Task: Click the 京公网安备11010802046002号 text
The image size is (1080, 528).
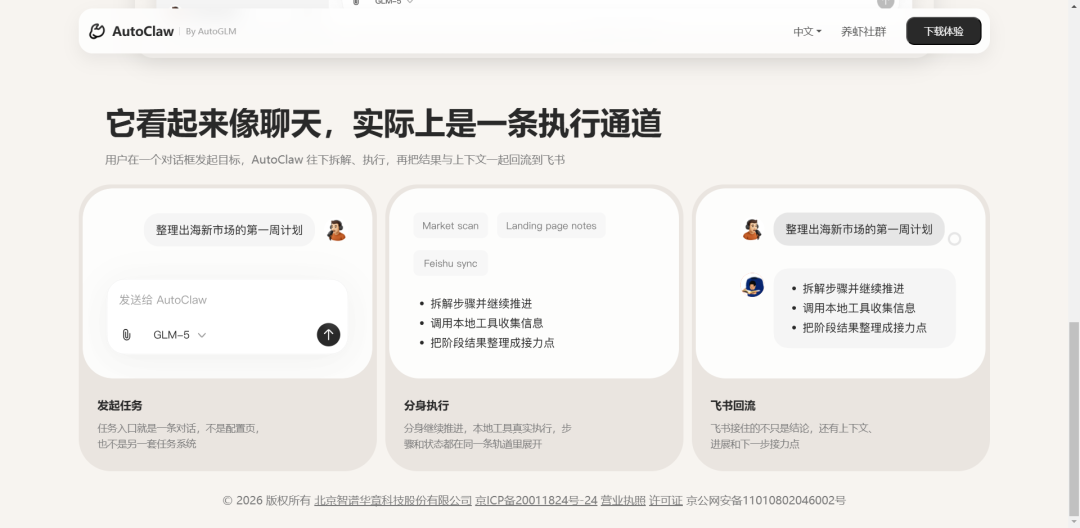Action: pos(766,500)
